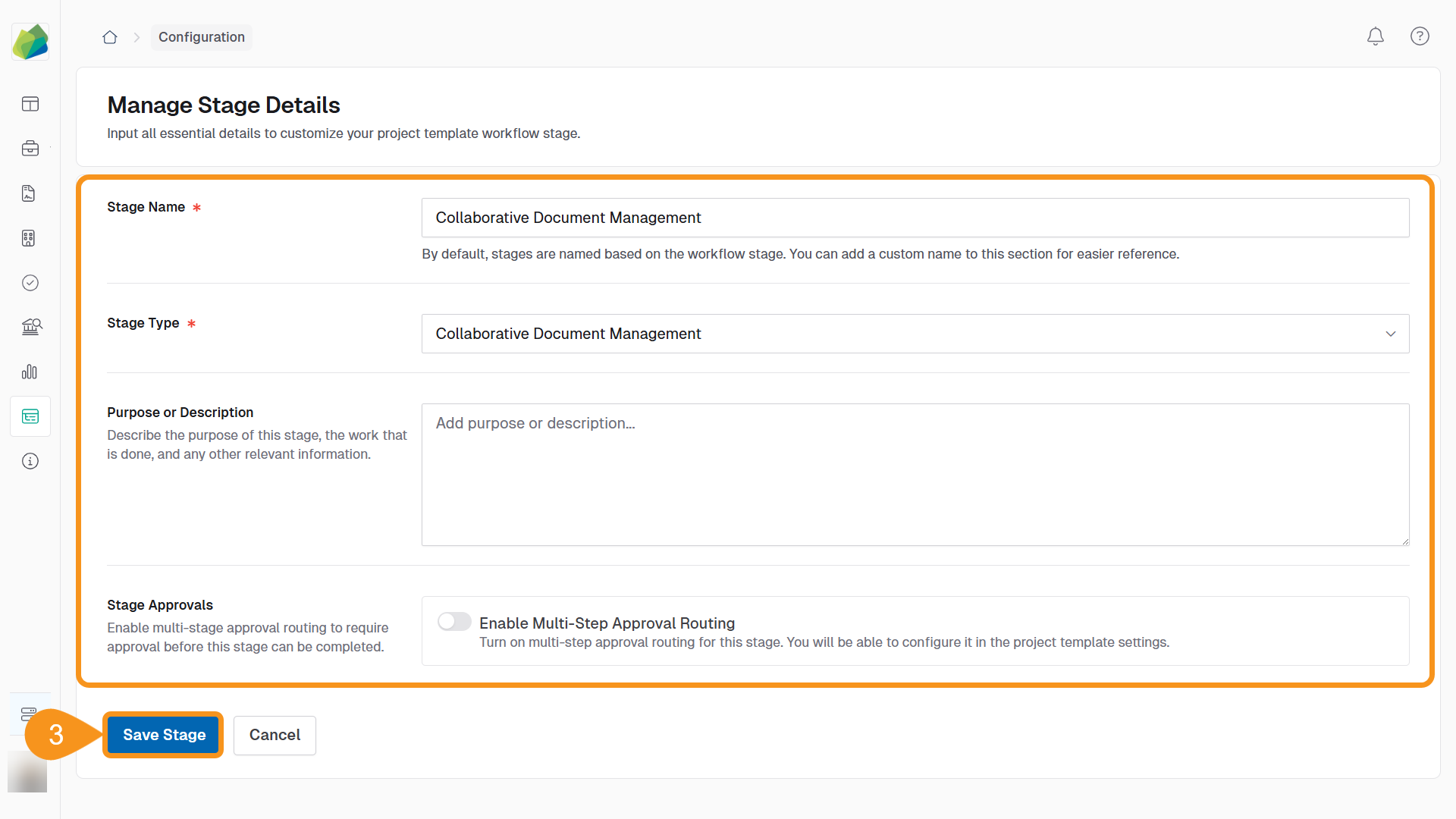This screenshot has width=1456, height=819.
Task: Select the checkmark approvals icon in sidebar
Action: pos(30,283)
